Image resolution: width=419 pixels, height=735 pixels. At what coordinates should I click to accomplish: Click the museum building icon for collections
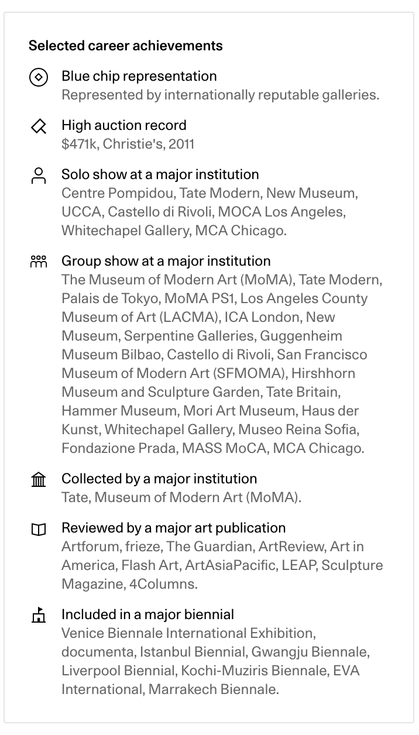tap(38, 480)
